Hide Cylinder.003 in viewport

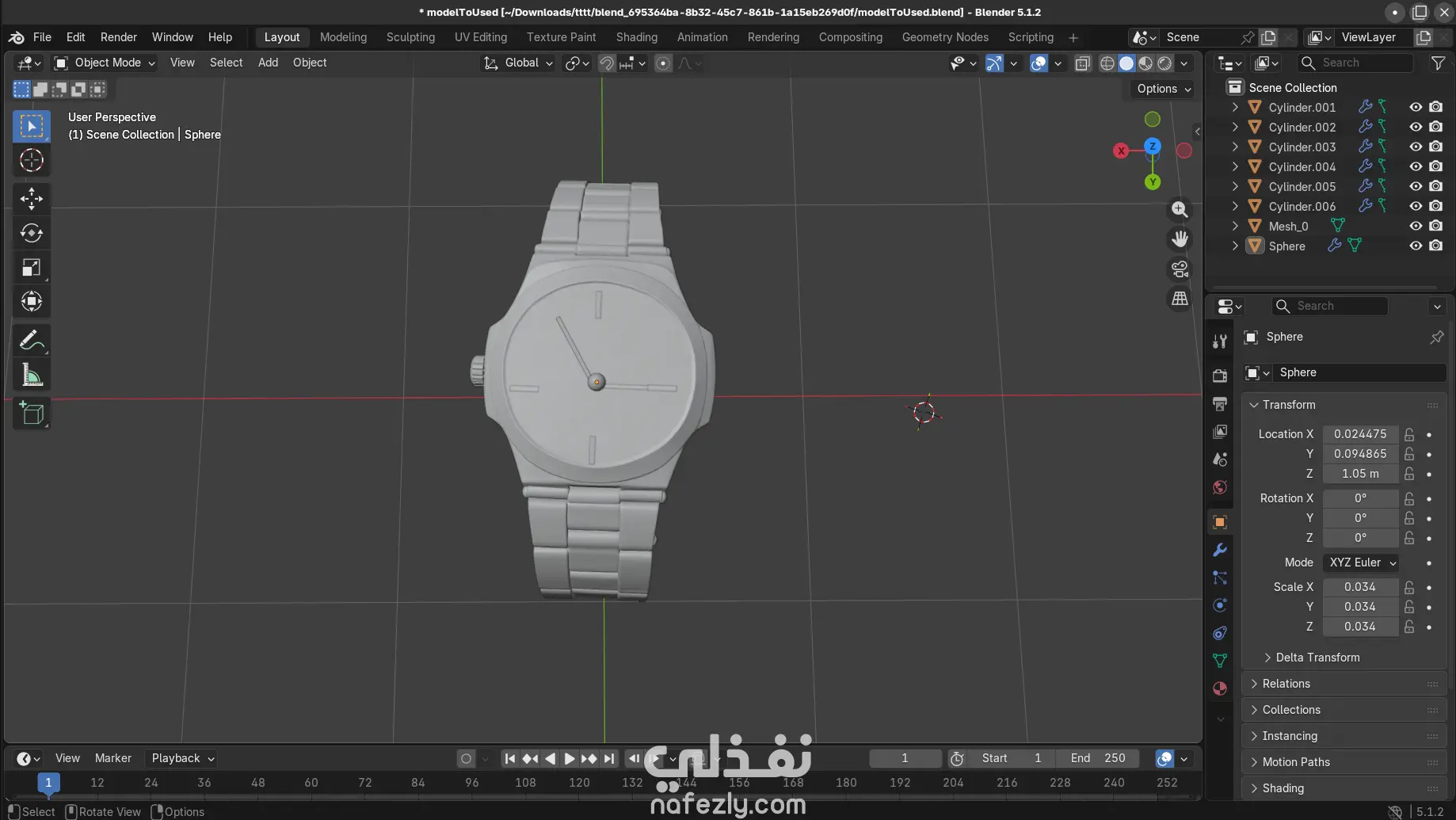1416,147
